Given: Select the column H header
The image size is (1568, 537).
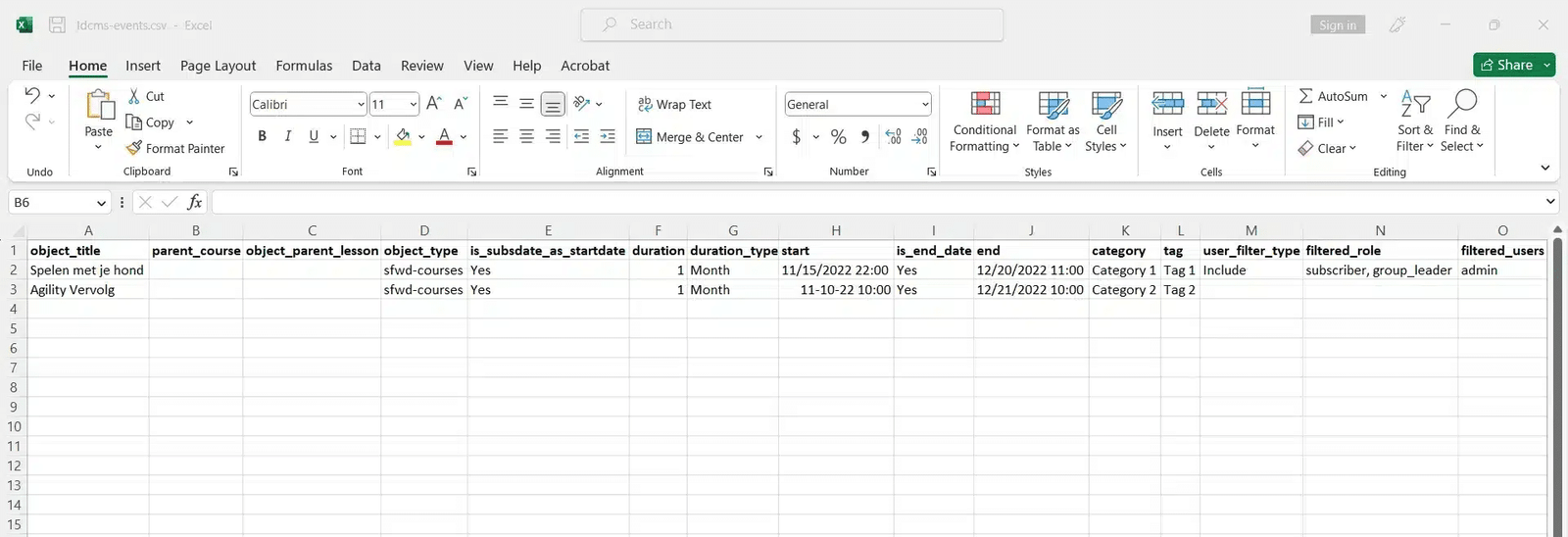Looking at the screenshot, I should (836, 230).
